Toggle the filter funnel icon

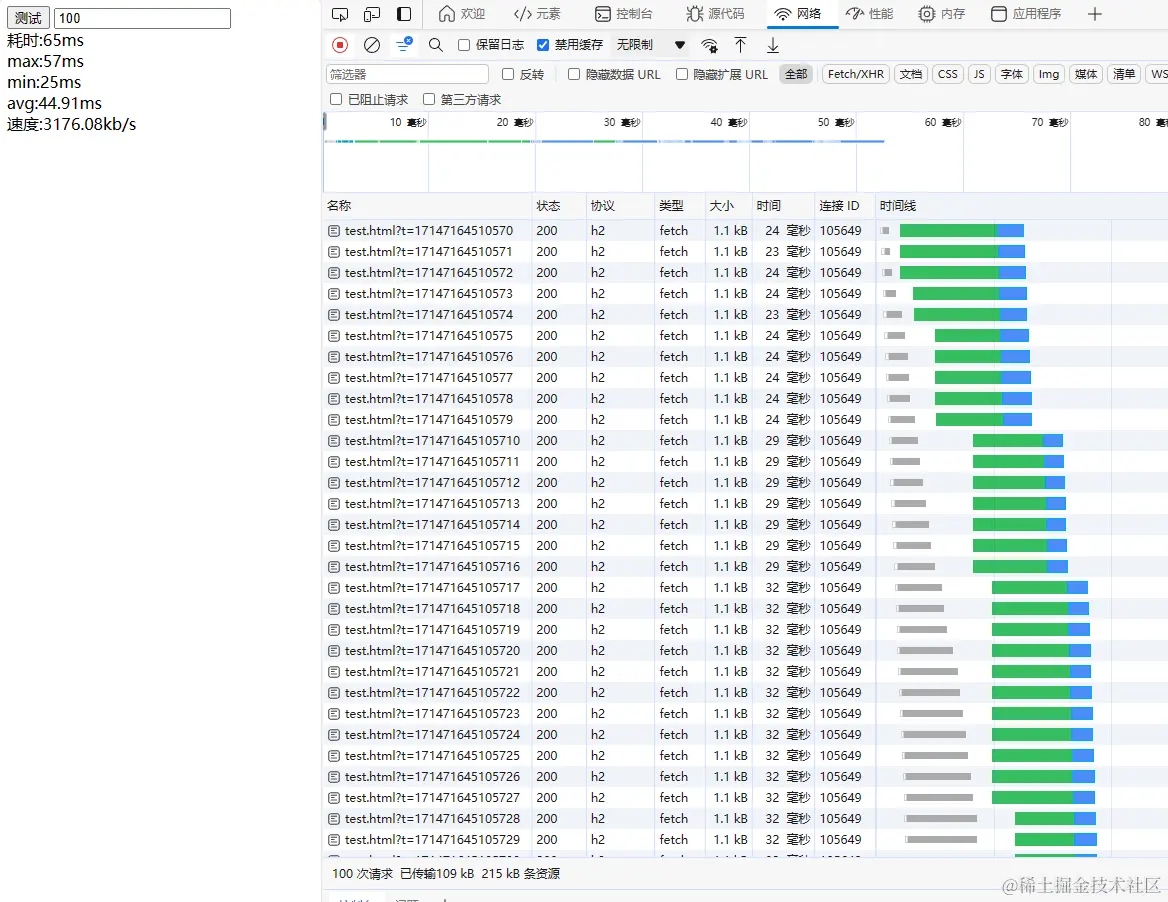click(404, 45)
